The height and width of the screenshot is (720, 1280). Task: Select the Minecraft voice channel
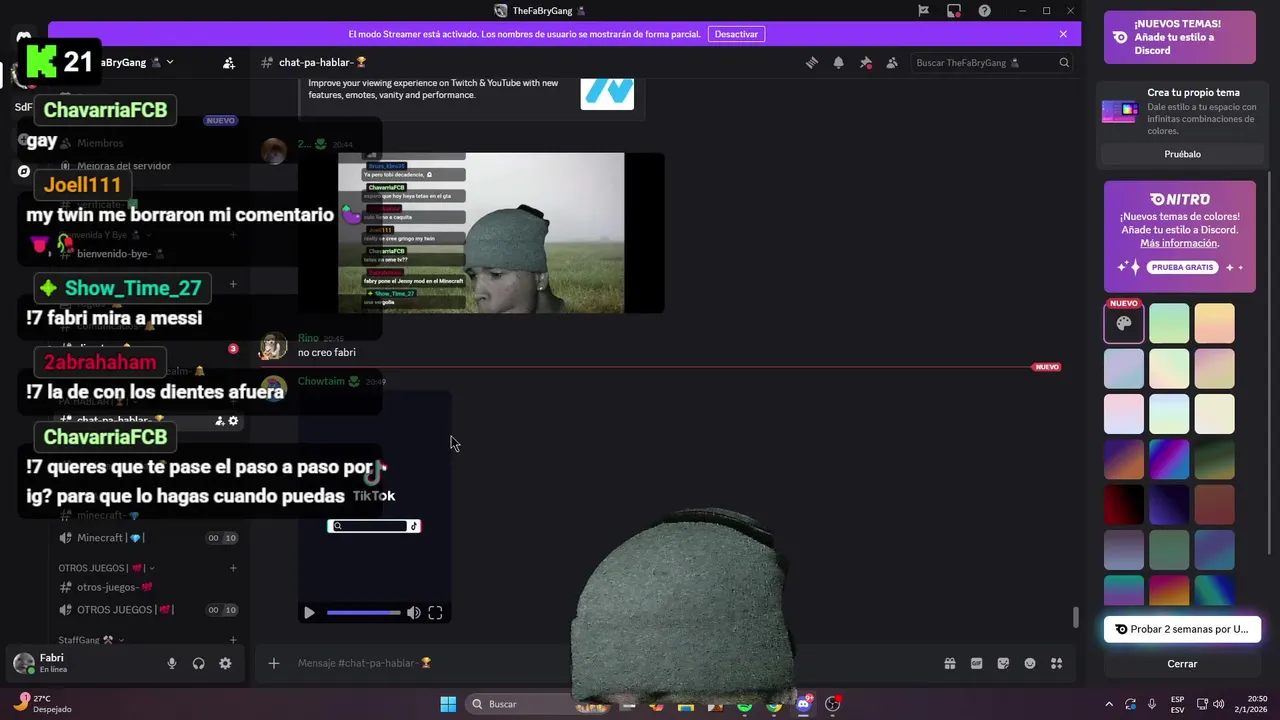(148, 538)
